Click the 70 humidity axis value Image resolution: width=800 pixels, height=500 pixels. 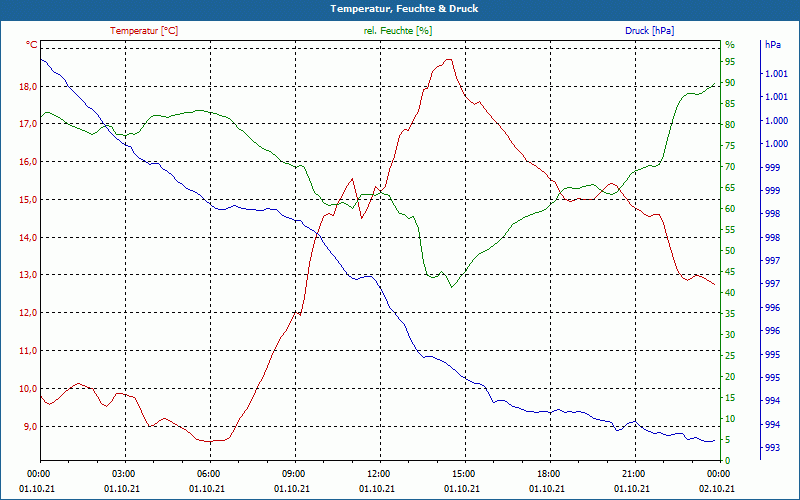point(730,167)
